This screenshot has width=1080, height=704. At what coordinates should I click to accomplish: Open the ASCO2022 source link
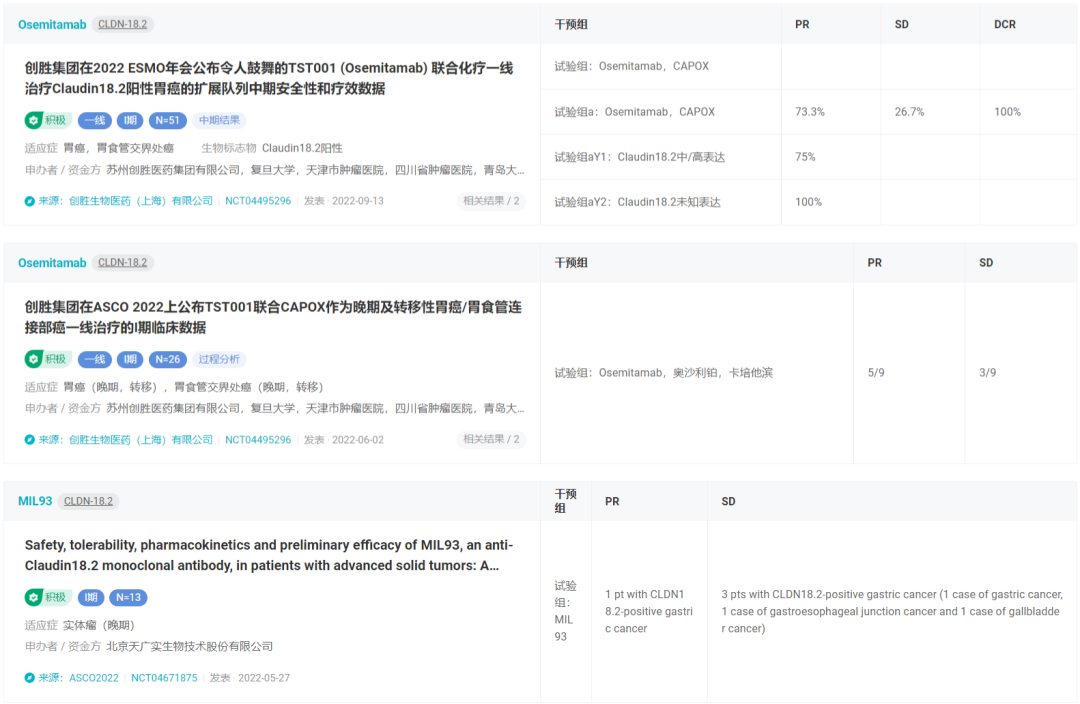(x=93, y=678)
